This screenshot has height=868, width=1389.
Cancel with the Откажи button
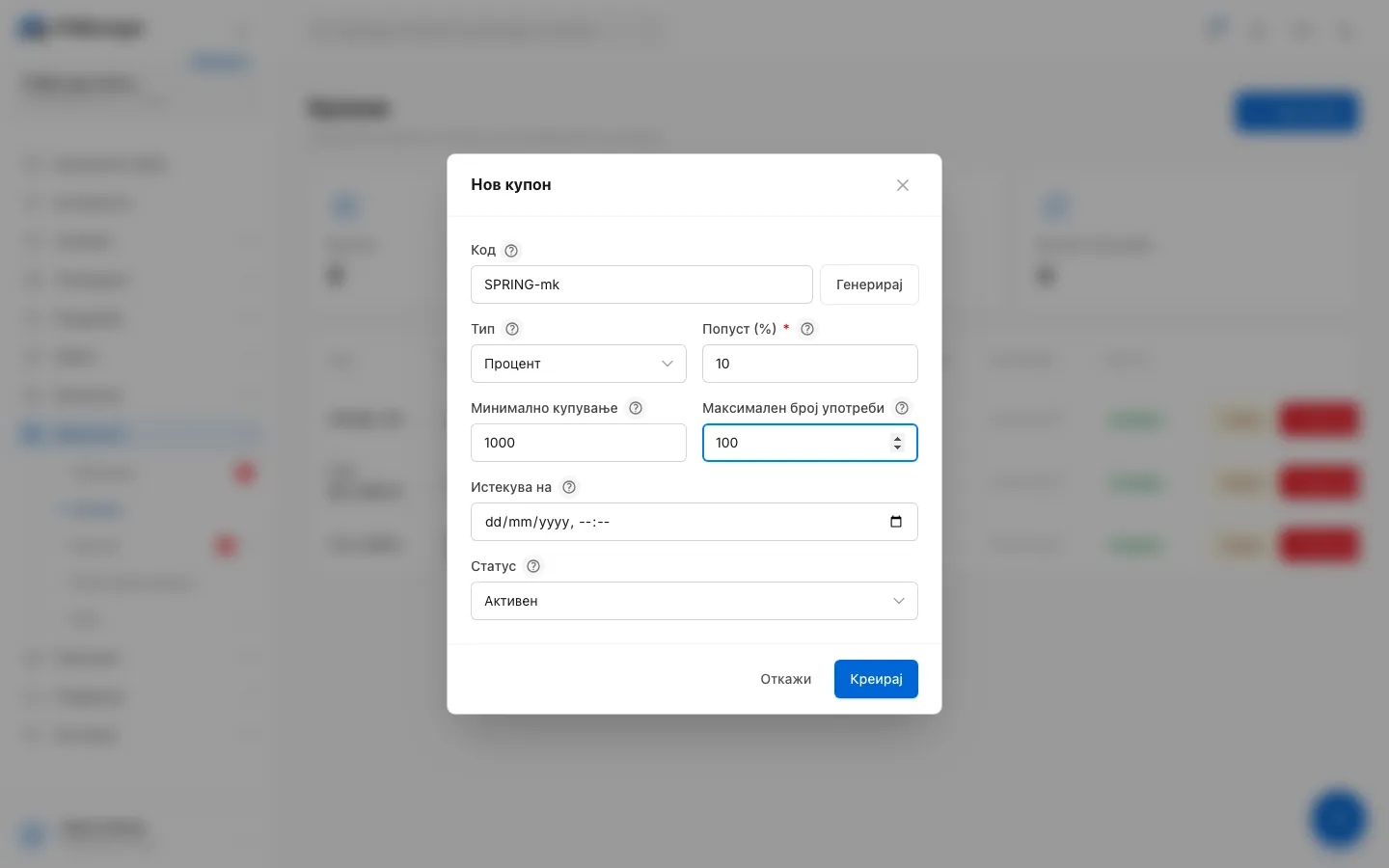786,679
